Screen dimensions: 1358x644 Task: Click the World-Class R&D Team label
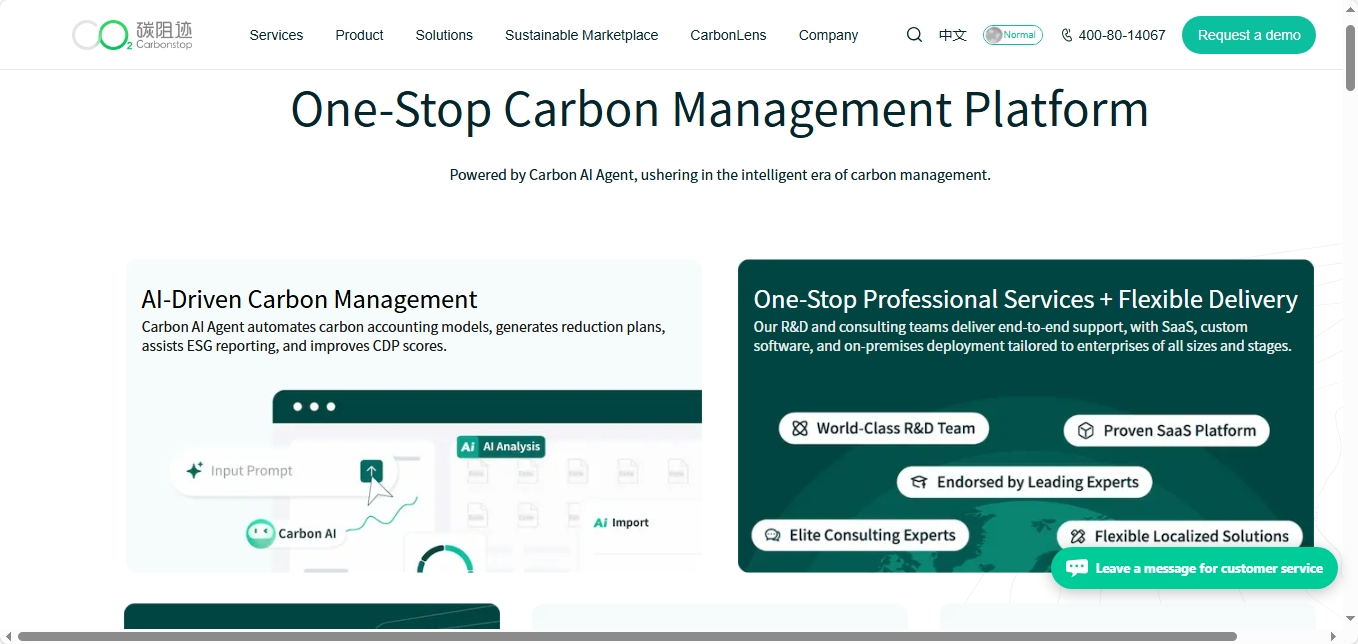point(895,429)
